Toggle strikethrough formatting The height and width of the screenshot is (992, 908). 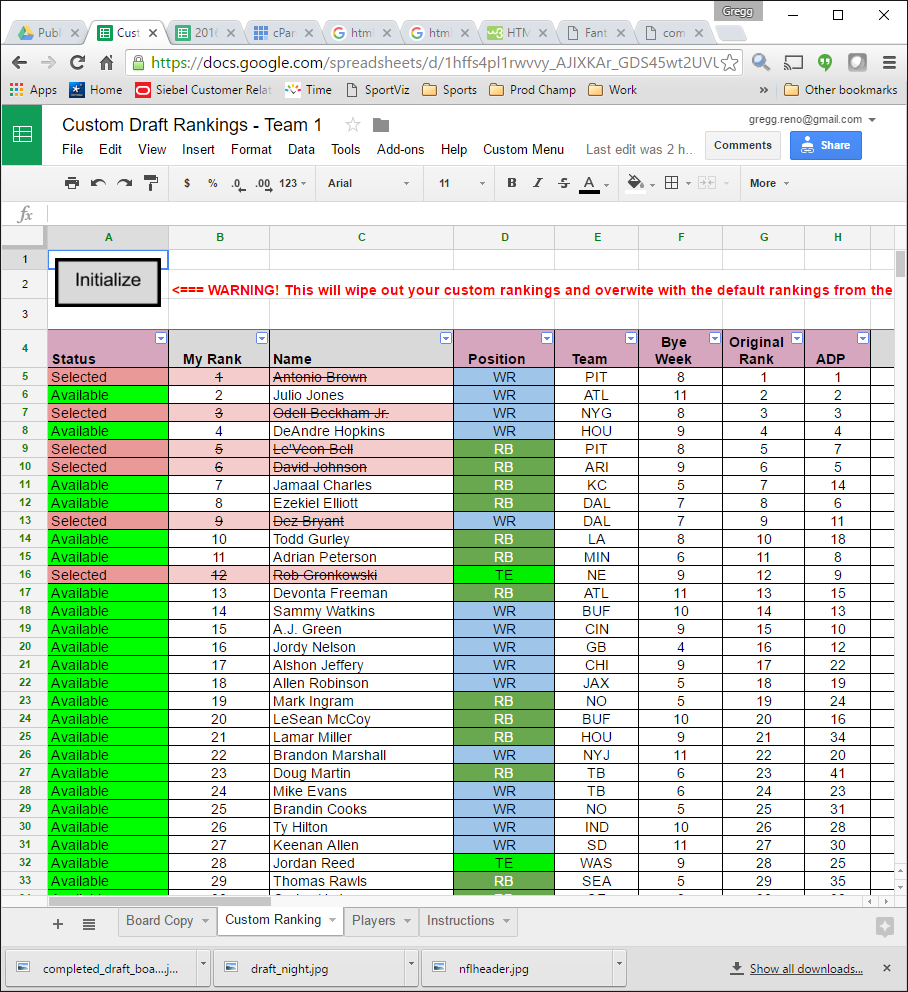point(563,183)
